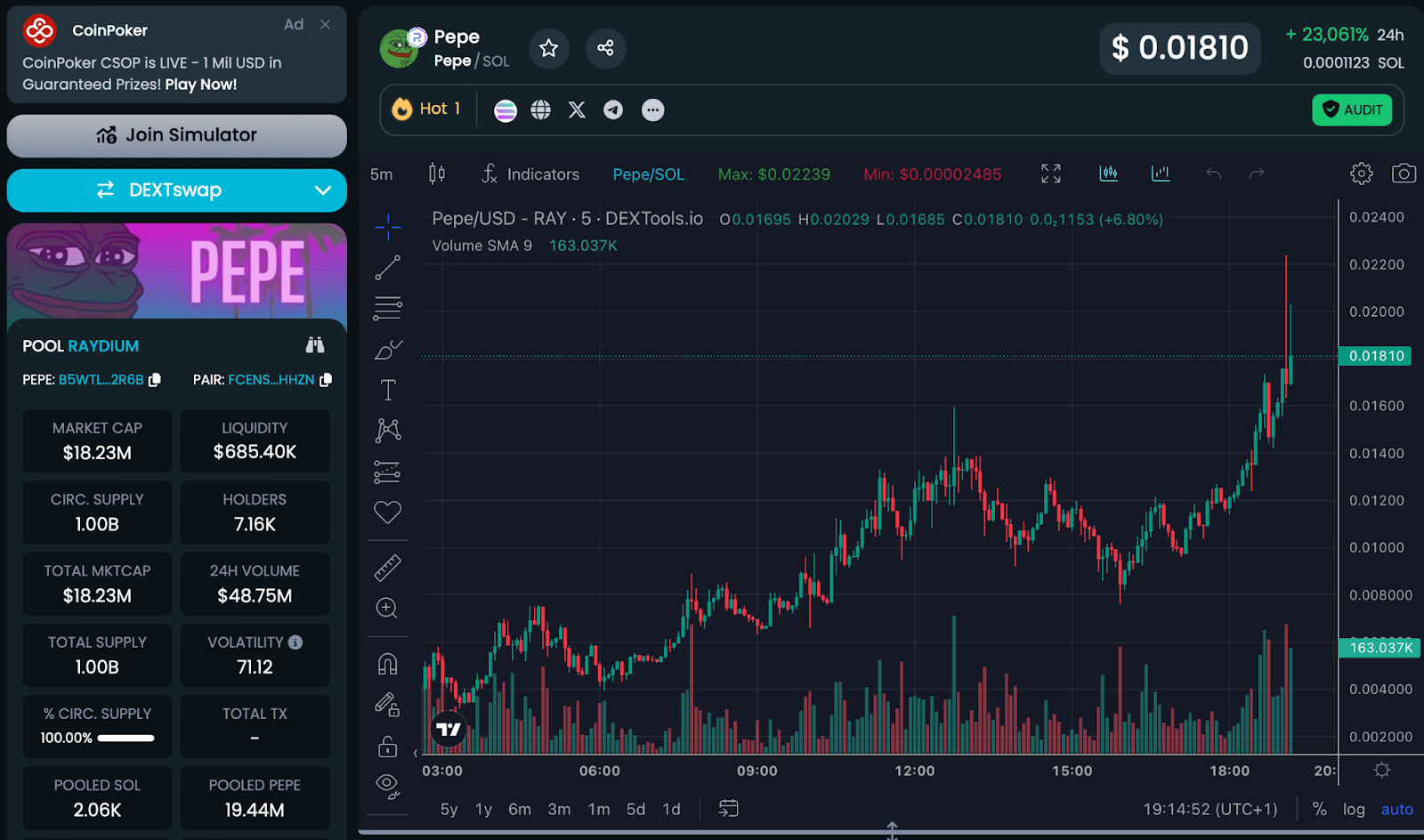
Task: Close the CoinPoker advertisement
Action: [326, 25]
